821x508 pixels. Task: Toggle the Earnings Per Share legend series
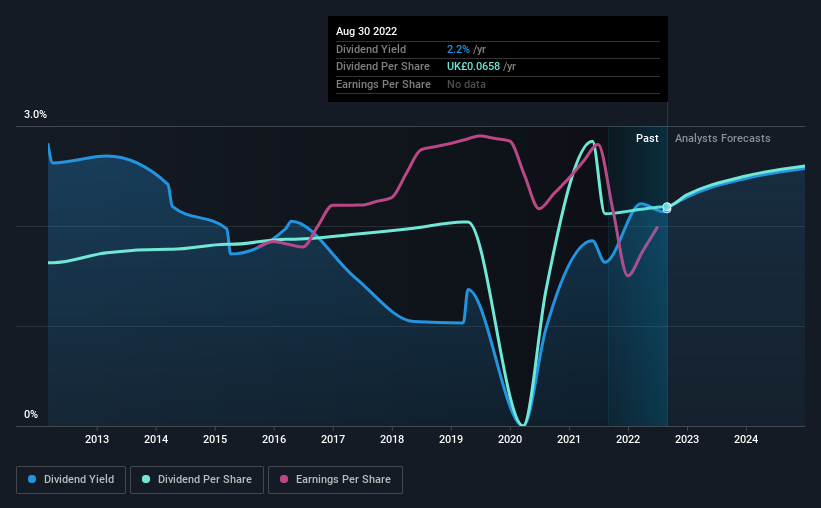tap(335, 480)
